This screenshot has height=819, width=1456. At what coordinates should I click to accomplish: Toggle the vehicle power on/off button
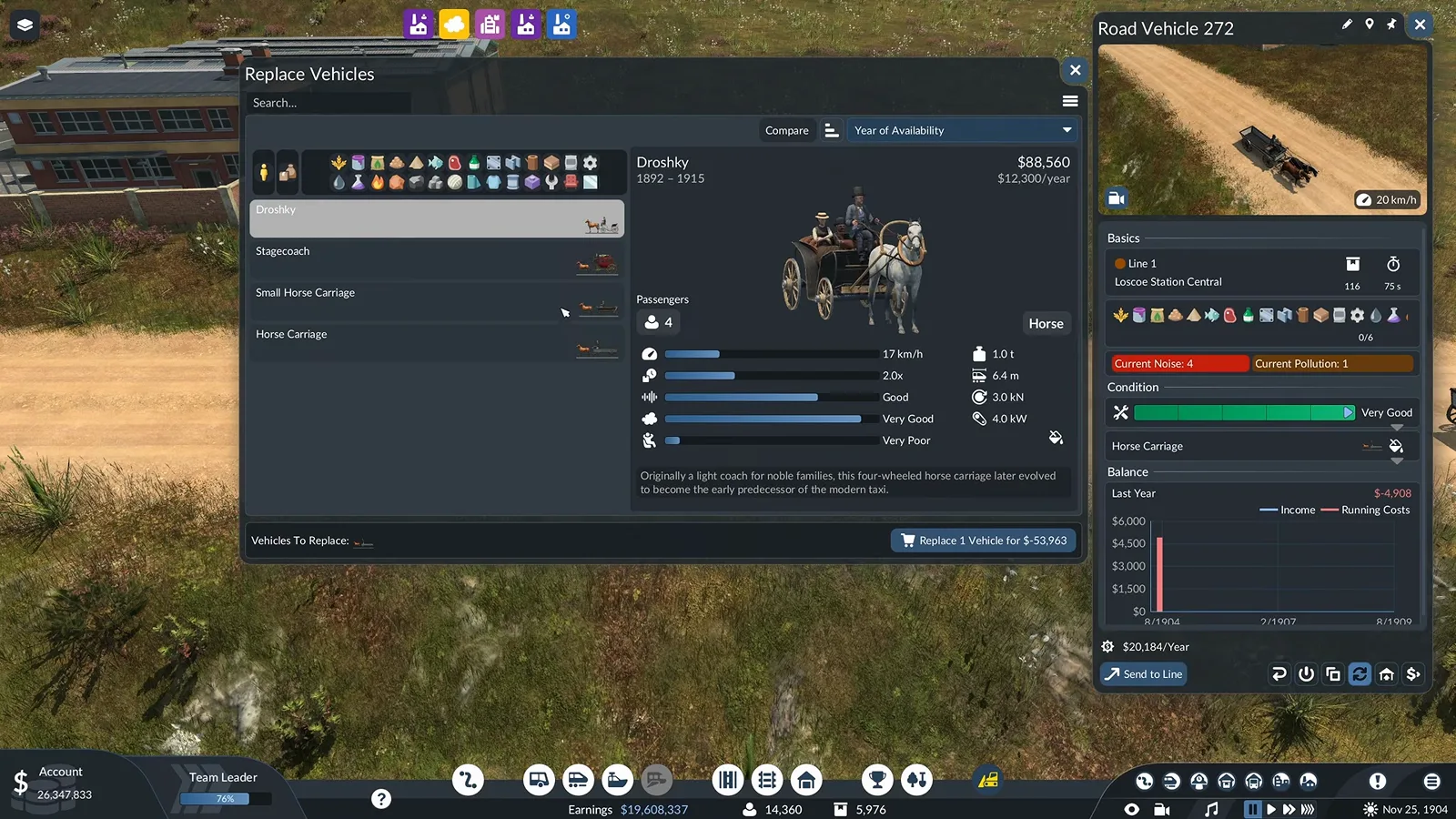pos(1307,674)
